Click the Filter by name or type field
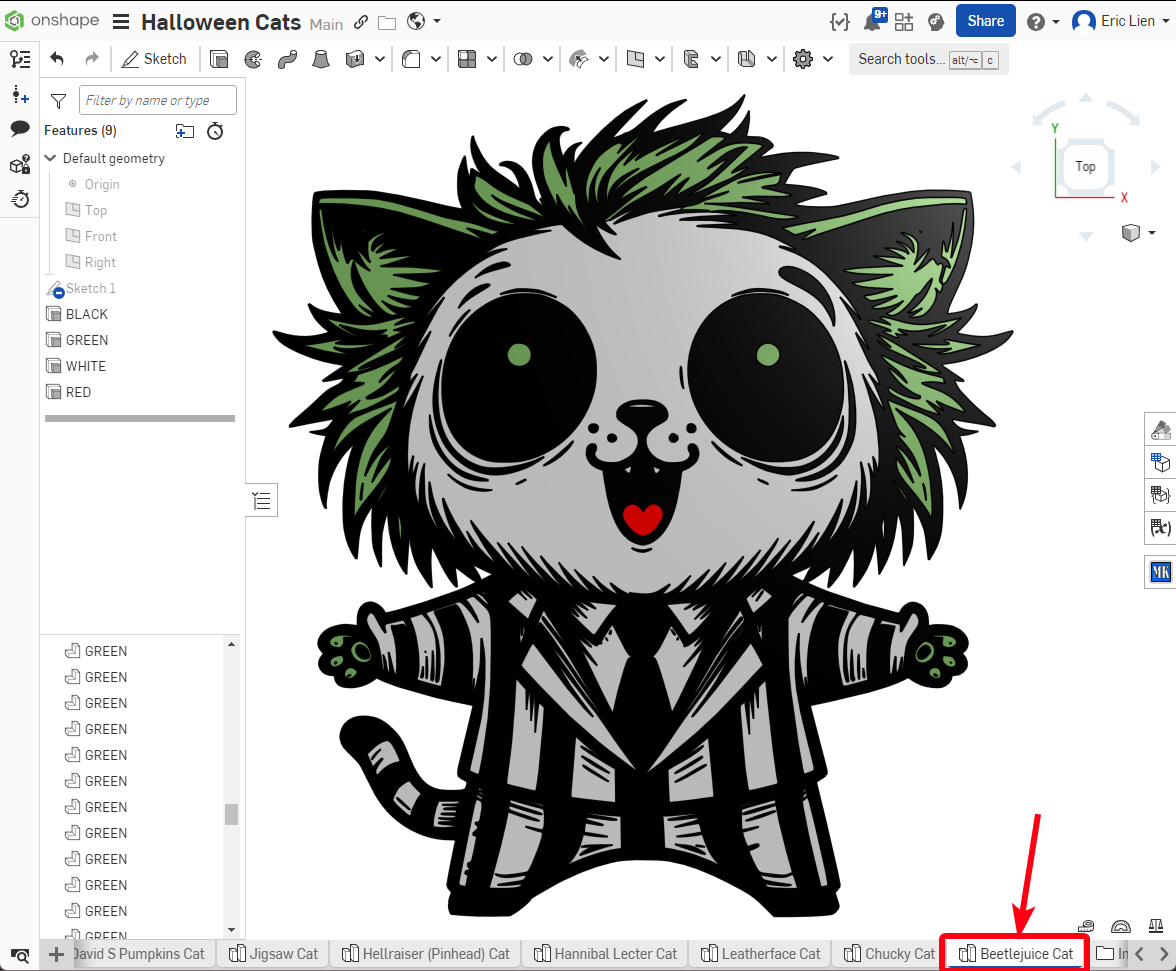1176x971 pixels. point(157,100)
